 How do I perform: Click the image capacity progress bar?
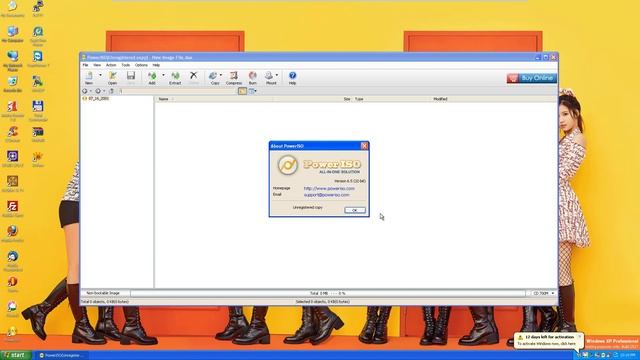tap(328, 293)
